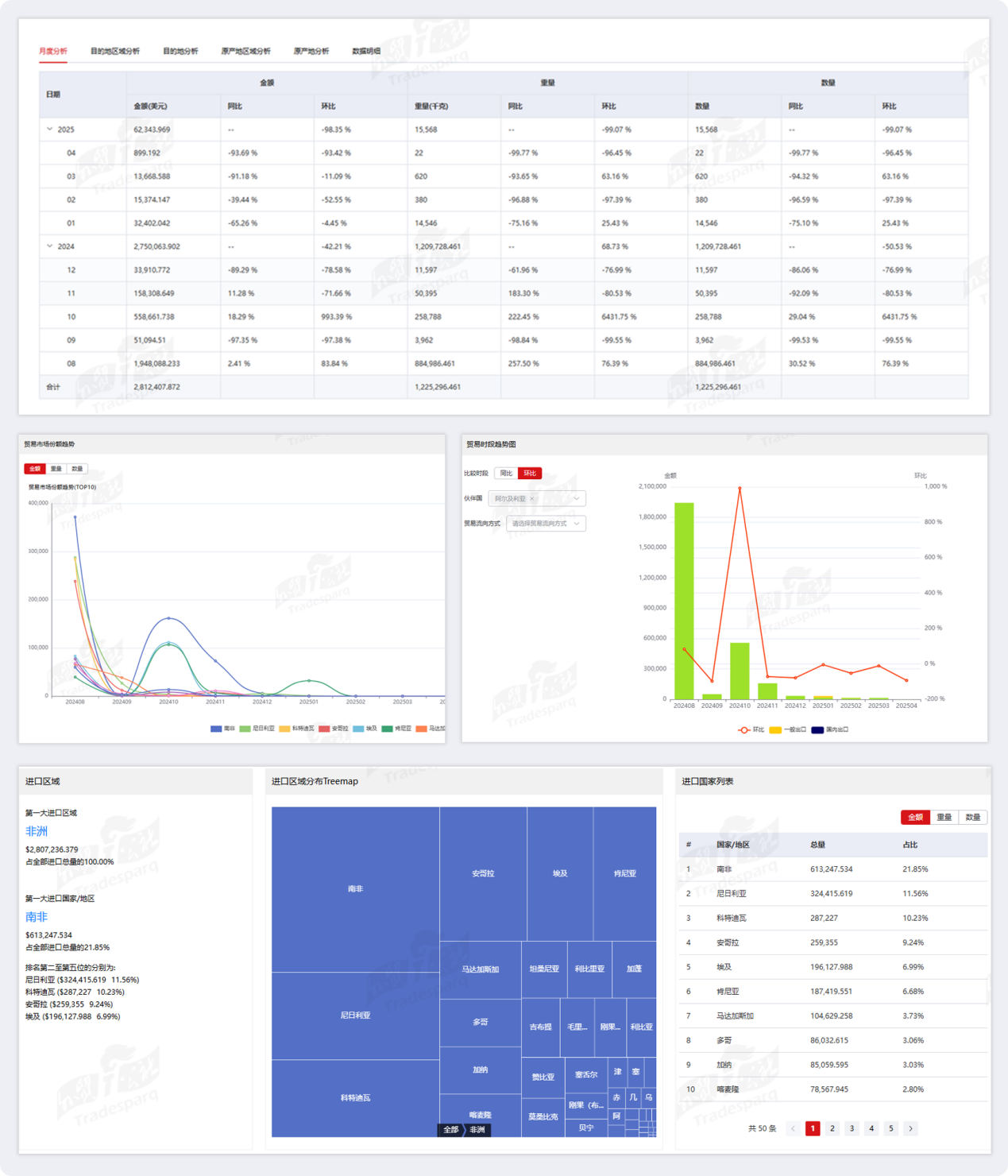Click the previous page arrow in pagination

[x=793, y=1128]
